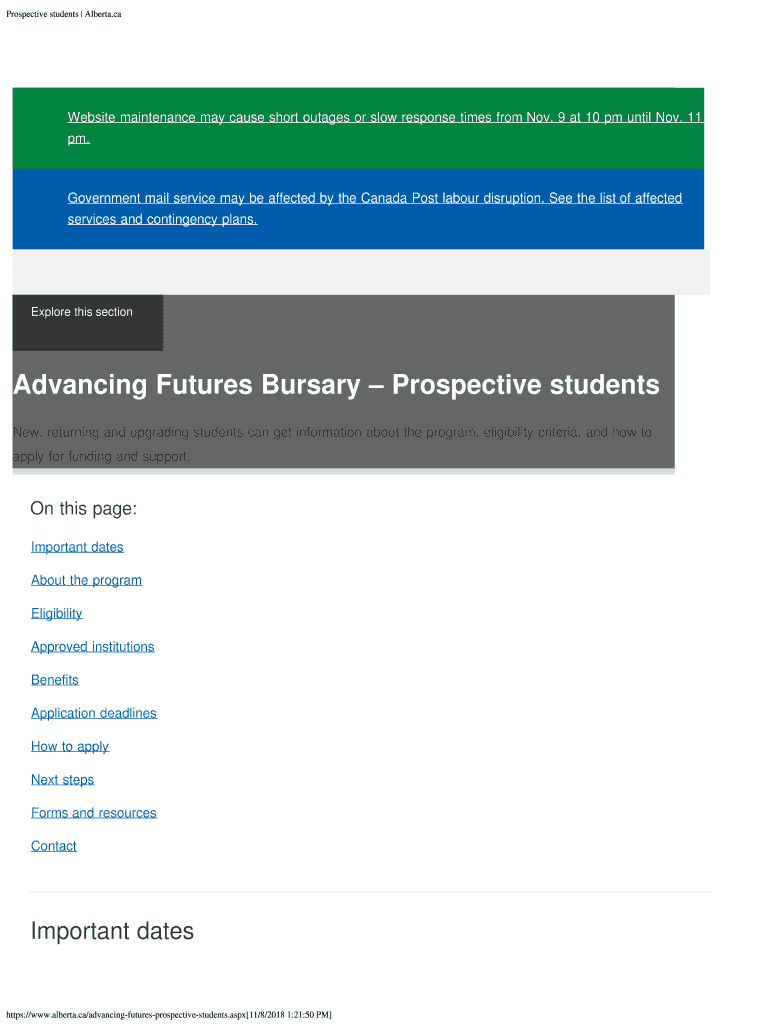Viewport: 770px width, 1024px height.
Task: Click the empty grey bar below blue banner
Action: coord(360,272)
